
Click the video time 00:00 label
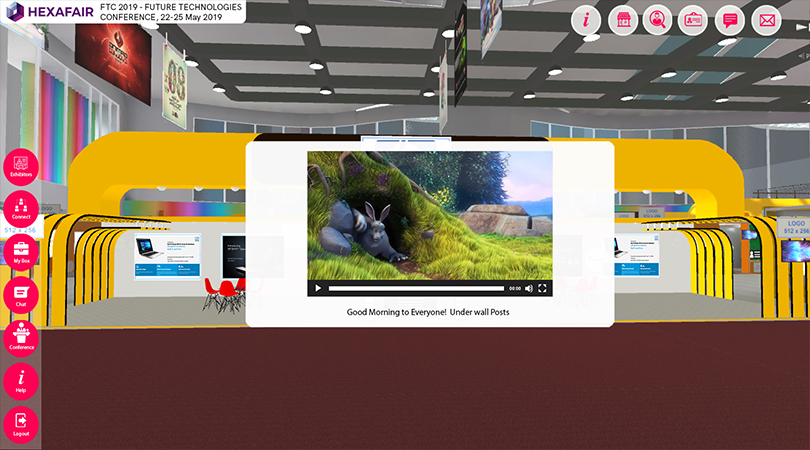pyautogui.click(x=515, y=288)
